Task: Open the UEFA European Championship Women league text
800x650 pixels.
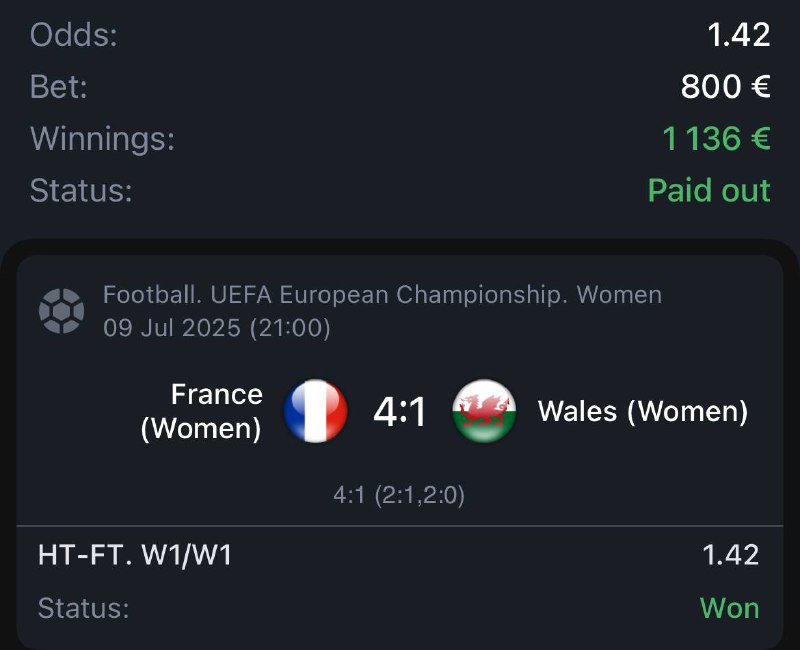Action: 382,295
